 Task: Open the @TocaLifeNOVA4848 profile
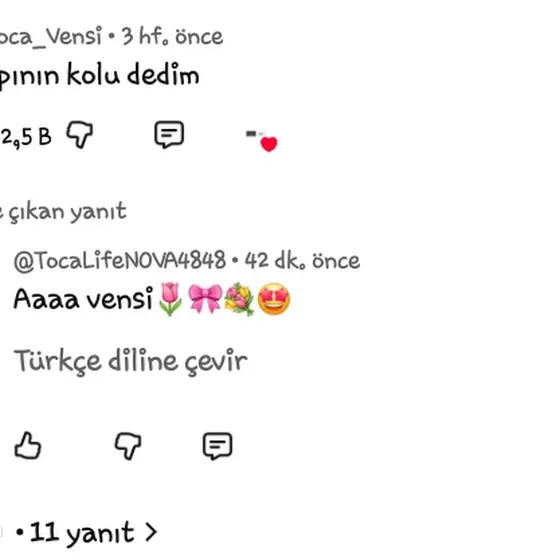pyautogui.click(x=120, y=261)
